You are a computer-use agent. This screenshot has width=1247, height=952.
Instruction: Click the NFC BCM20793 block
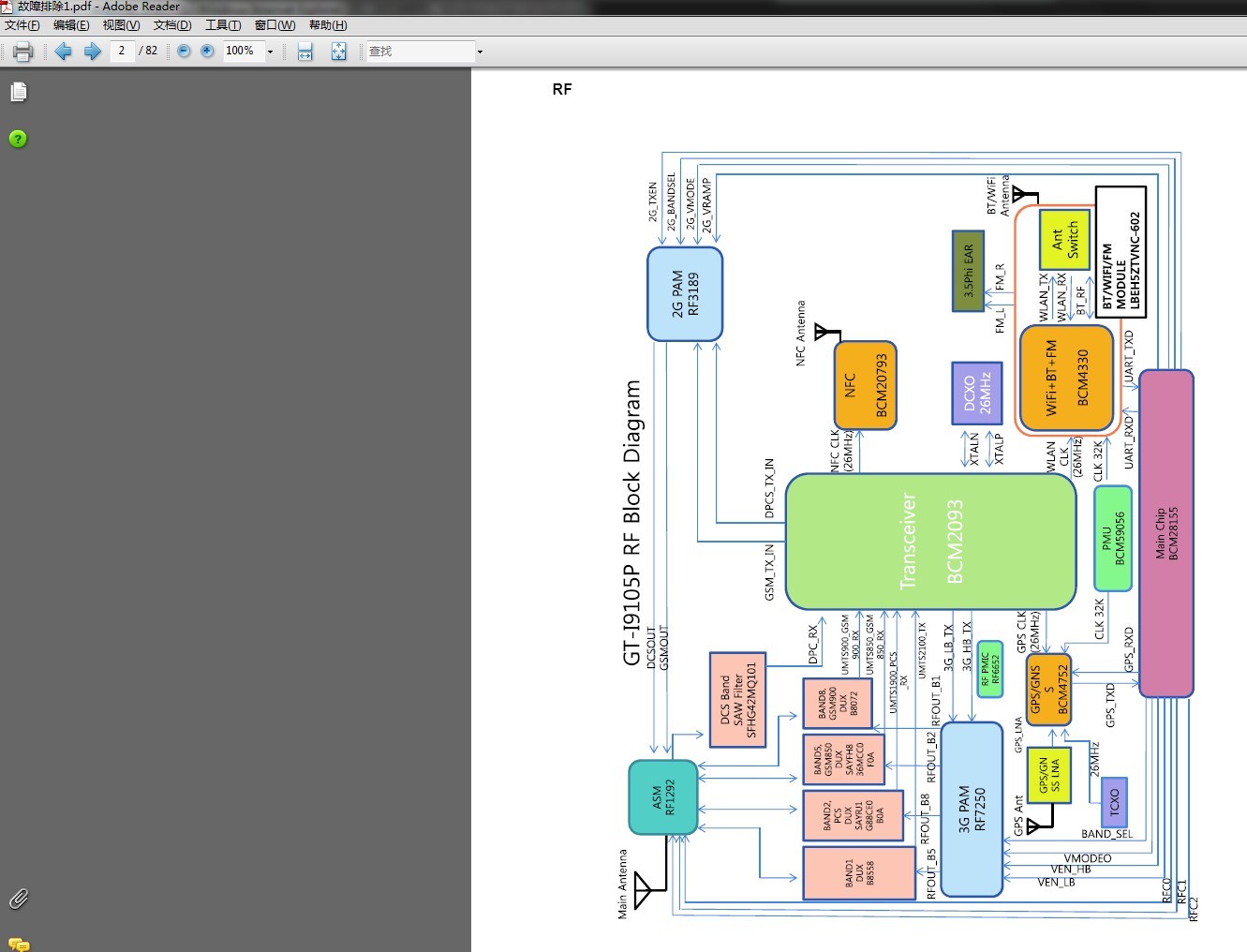pos(866,385)
